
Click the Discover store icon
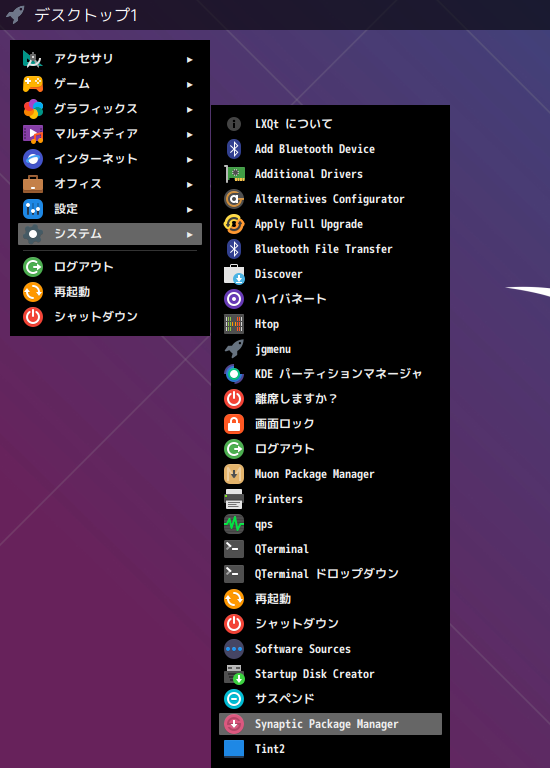234,274
